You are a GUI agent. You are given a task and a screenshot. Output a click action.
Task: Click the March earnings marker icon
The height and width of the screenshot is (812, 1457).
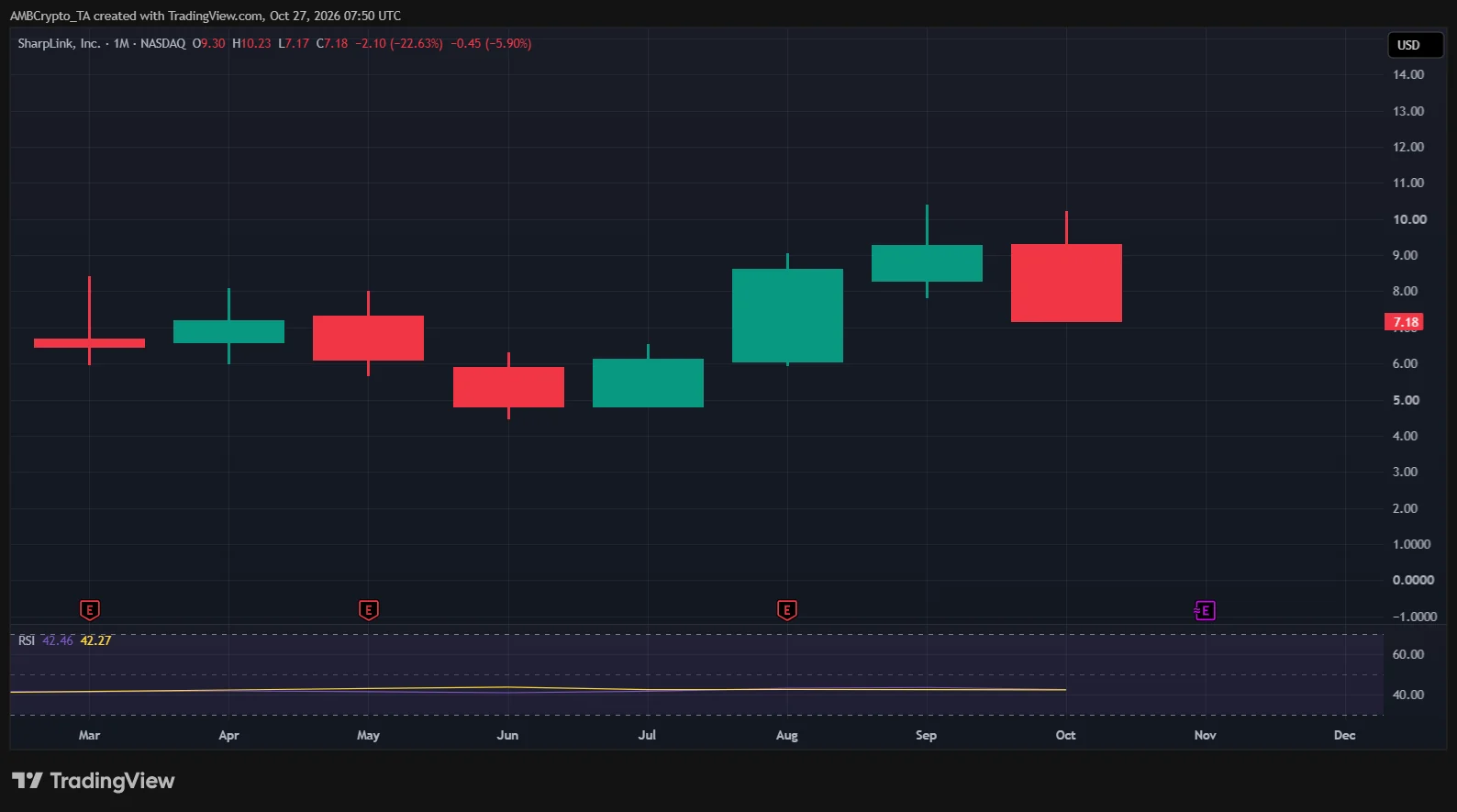pos(89,610)
